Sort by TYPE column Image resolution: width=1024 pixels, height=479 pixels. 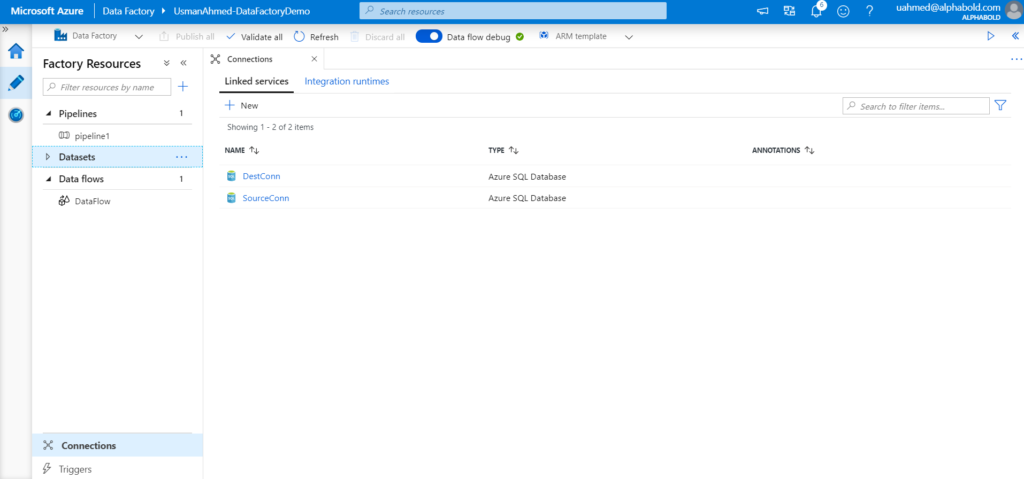point(504,150)
